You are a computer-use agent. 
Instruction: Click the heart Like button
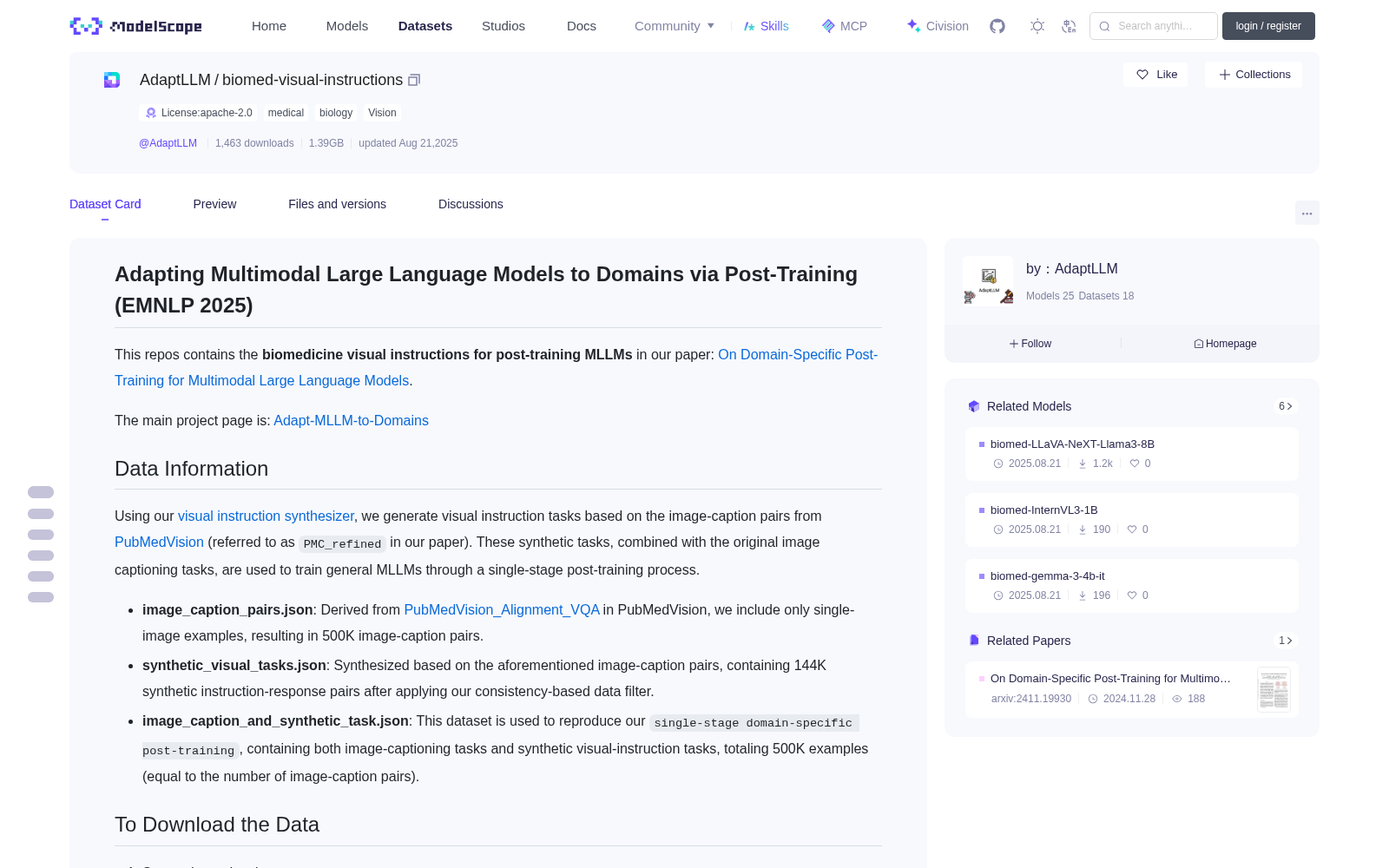click(x=1155, y=75)
